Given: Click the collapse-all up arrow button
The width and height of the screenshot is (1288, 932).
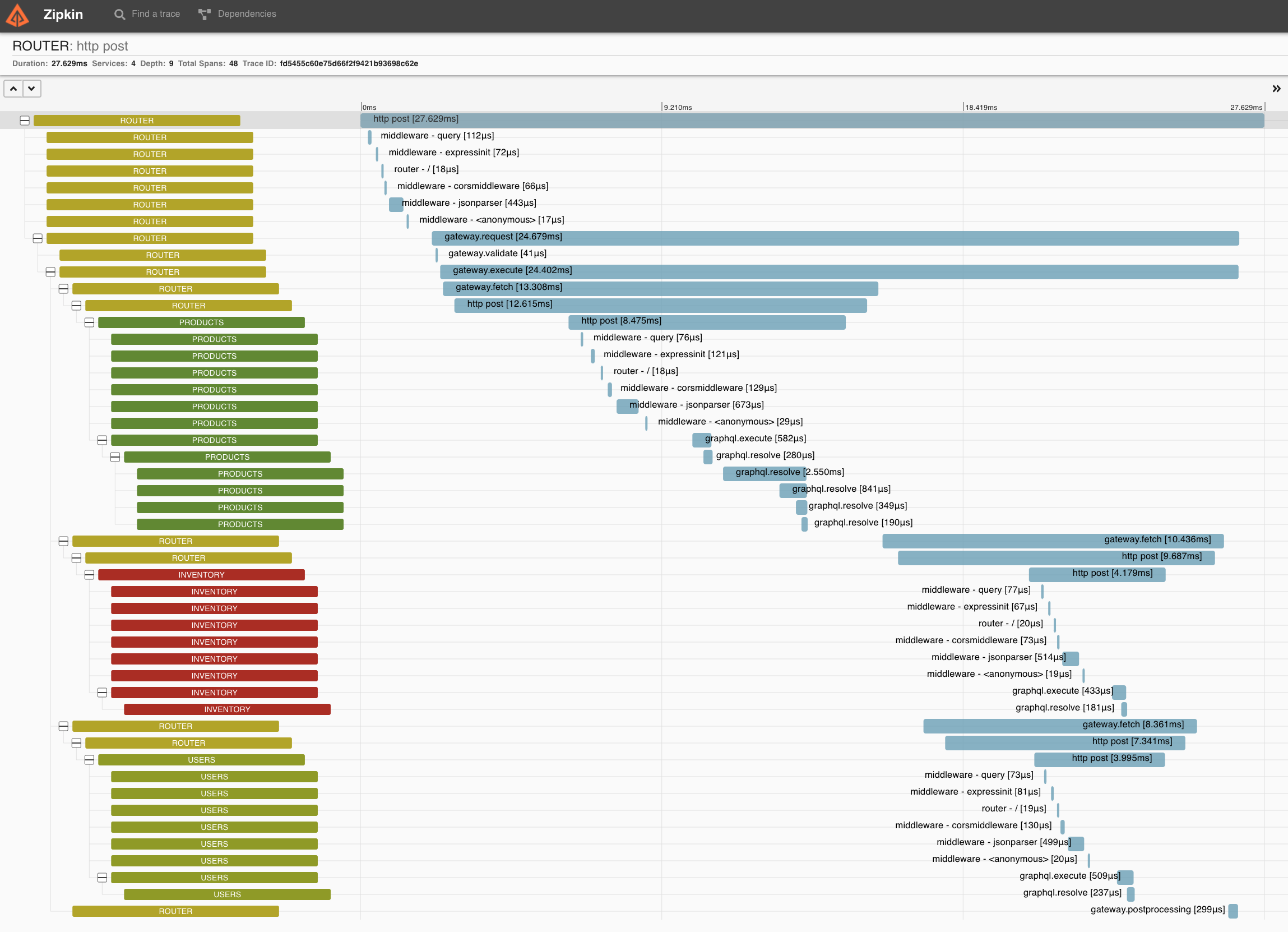Looking at the screenshot, I should pos(13,89).
